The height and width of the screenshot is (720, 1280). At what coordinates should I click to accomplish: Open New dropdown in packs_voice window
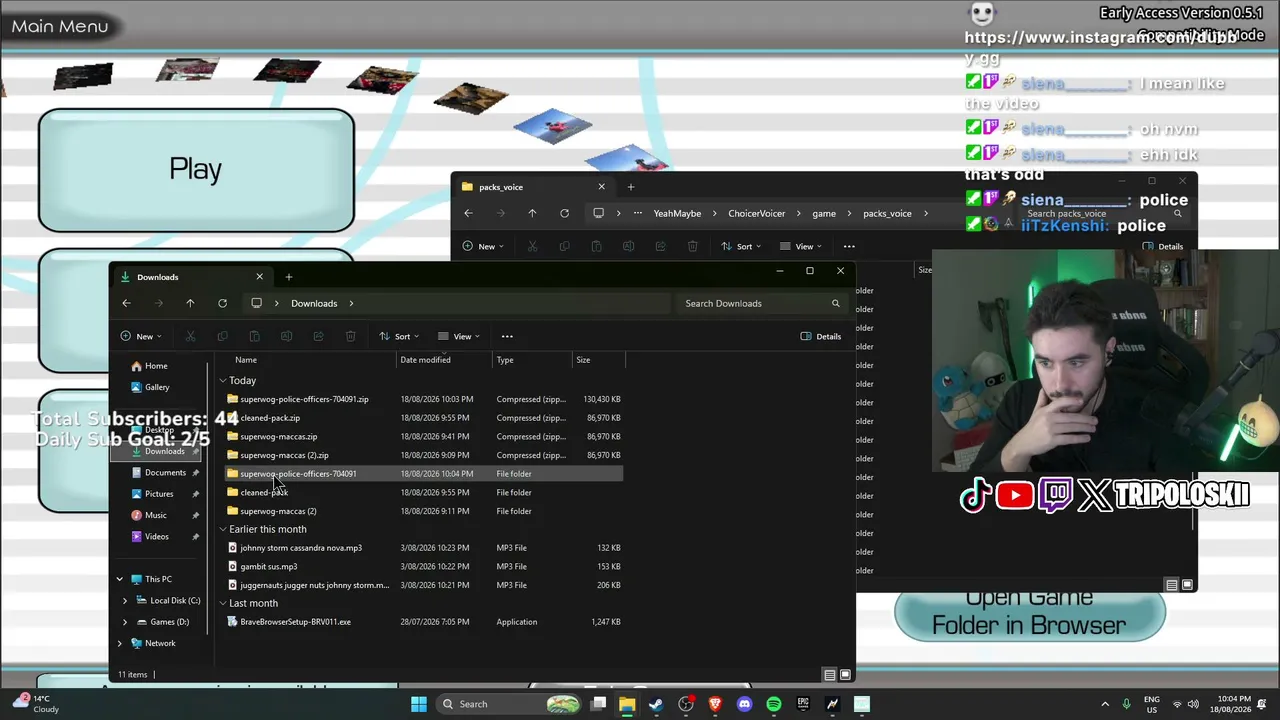pos(483,246)
